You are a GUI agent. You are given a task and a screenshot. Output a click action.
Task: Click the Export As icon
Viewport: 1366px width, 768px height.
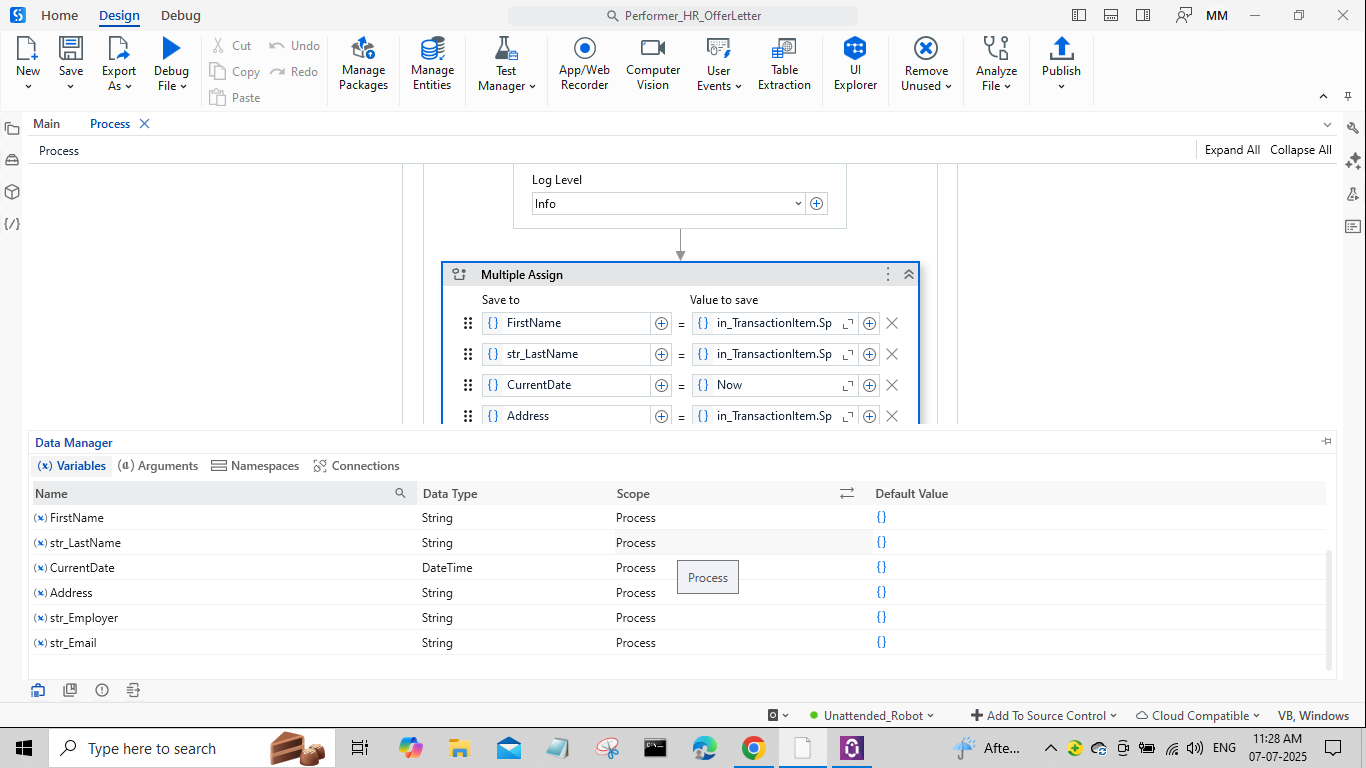[x=119, y=48]
